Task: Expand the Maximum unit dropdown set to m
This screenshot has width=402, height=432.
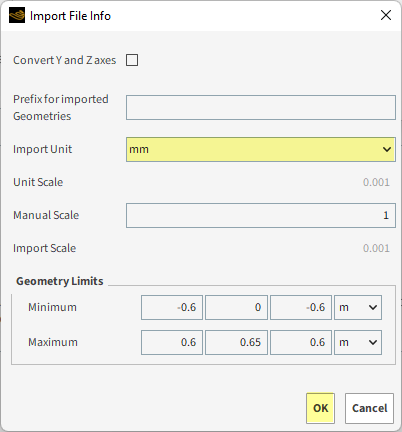Action: coord(358,342)
